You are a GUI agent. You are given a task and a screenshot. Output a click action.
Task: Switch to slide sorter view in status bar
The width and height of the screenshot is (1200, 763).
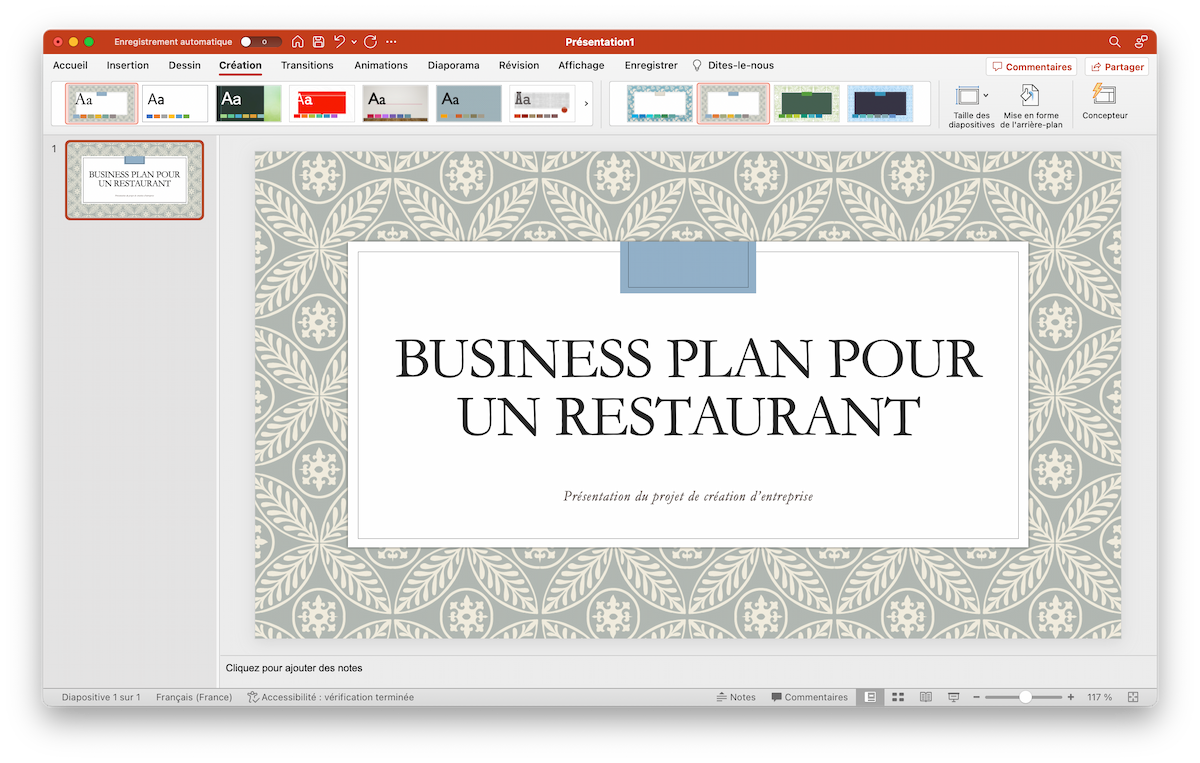(x=897, y=697)
